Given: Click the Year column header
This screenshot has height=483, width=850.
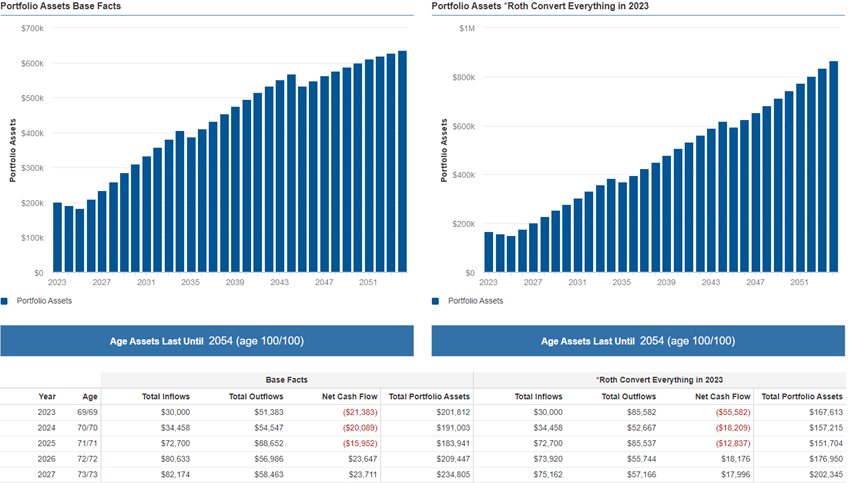Looking at the screenshot, I should point(47,396).
